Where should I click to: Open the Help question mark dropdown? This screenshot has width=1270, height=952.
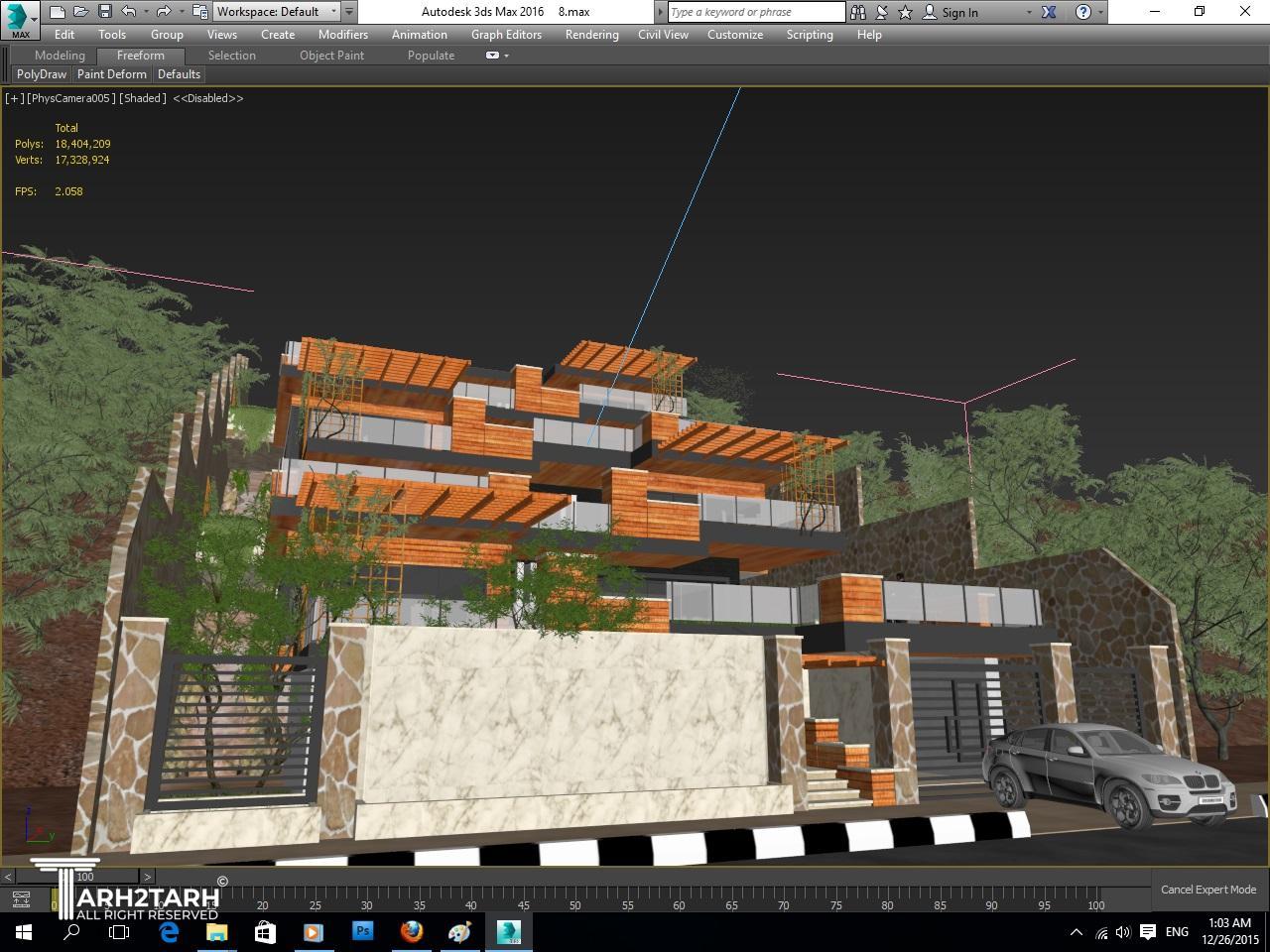tap(1083, 12)
